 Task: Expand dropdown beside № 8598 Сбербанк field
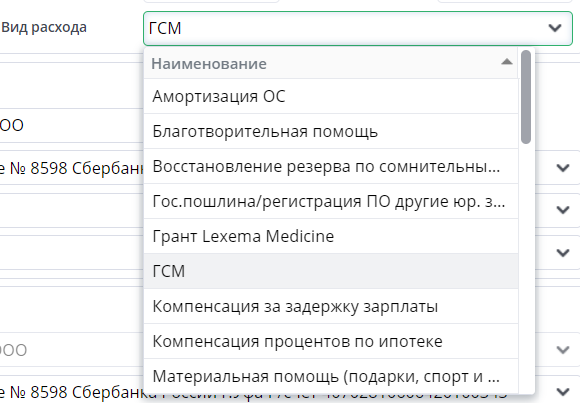click(x=563, y=168)
